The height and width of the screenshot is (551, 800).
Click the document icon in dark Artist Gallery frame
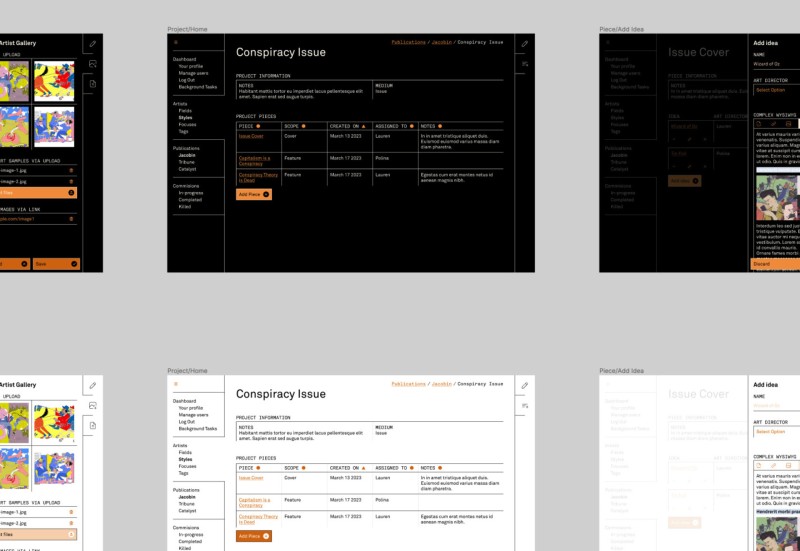pos(93,84)
